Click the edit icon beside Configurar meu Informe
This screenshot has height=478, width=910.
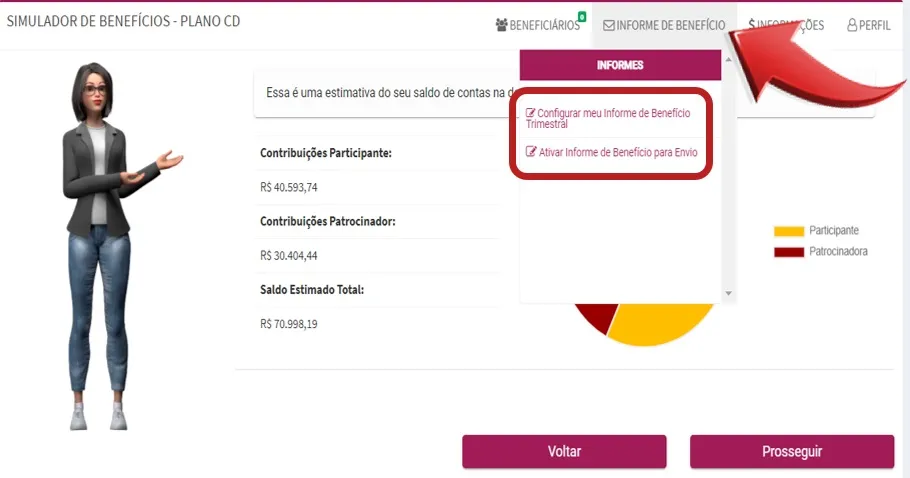[x=530, y=113]
